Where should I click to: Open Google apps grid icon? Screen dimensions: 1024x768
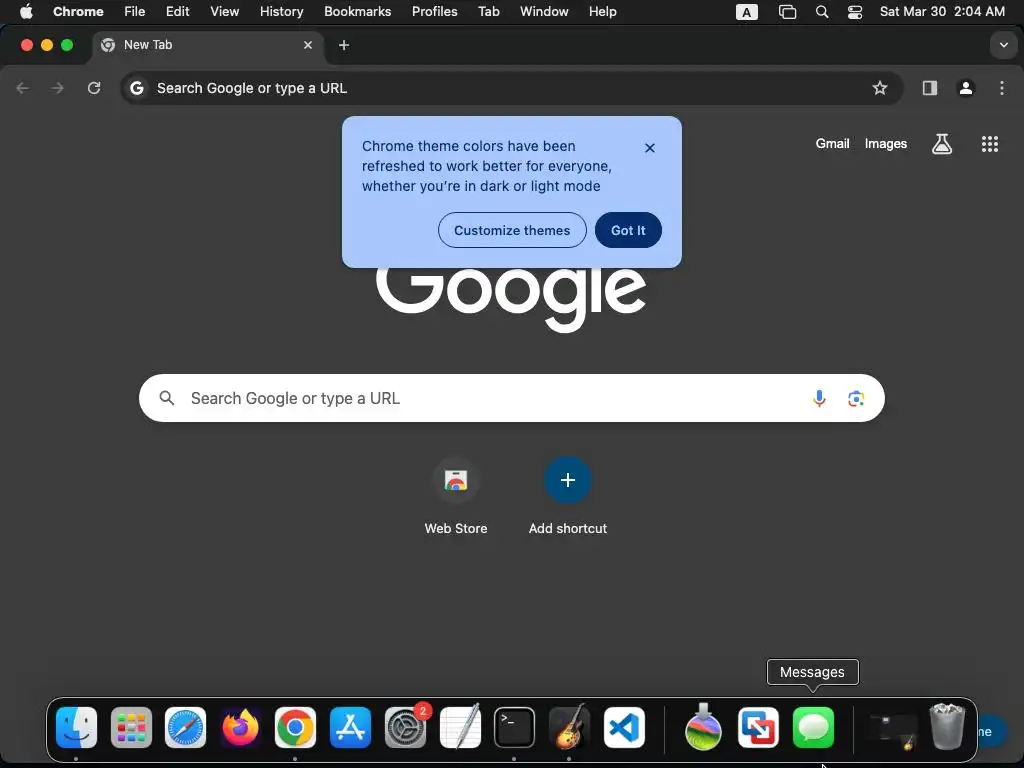(989, 144)
